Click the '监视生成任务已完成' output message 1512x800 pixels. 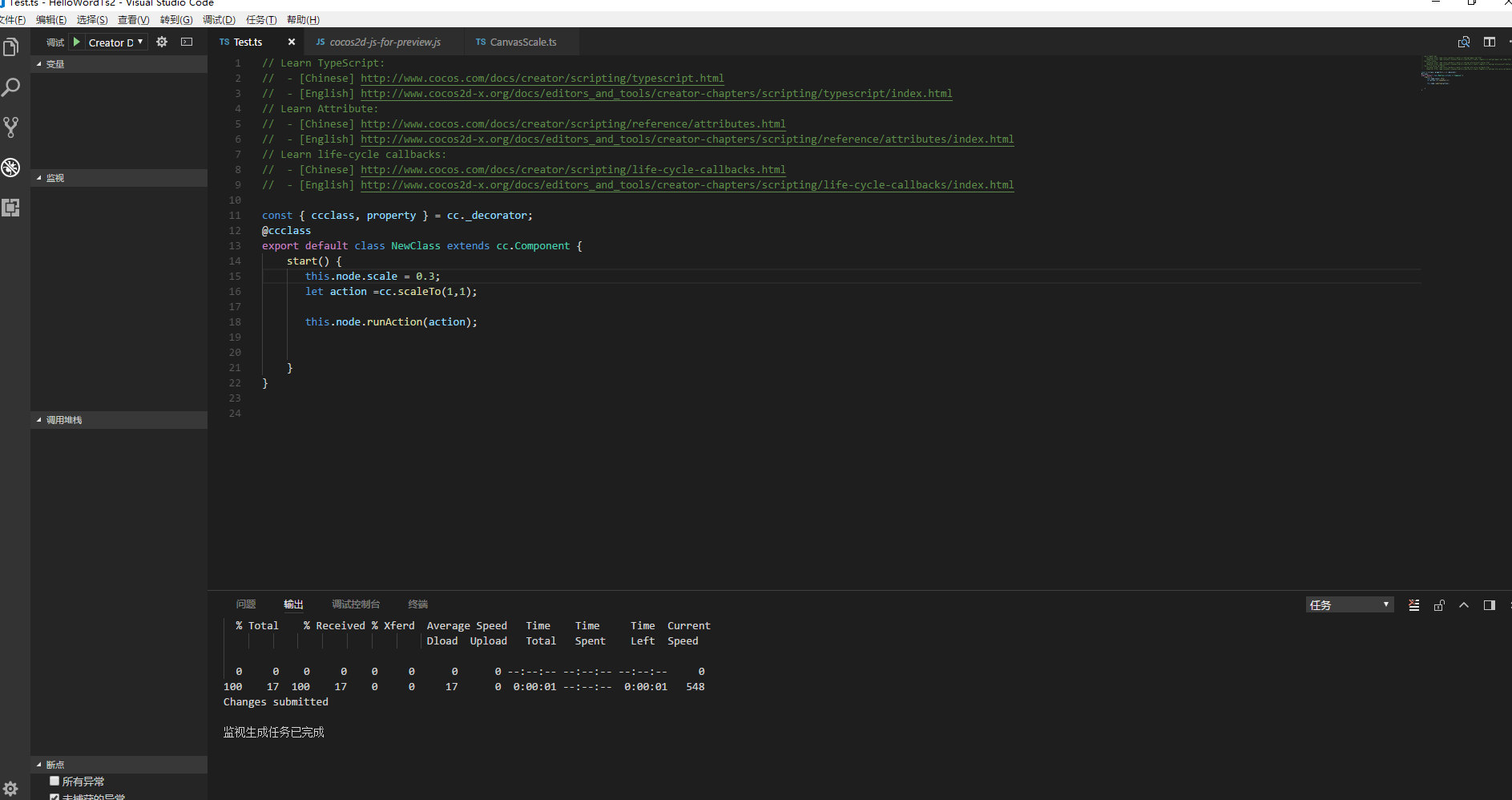tap(274, 733)
